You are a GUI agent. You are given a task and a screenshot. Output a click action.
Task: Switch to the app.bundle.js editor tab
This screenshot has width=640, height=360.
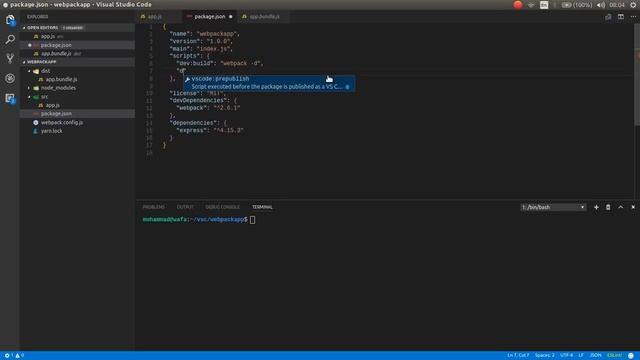tap(263, 17)
